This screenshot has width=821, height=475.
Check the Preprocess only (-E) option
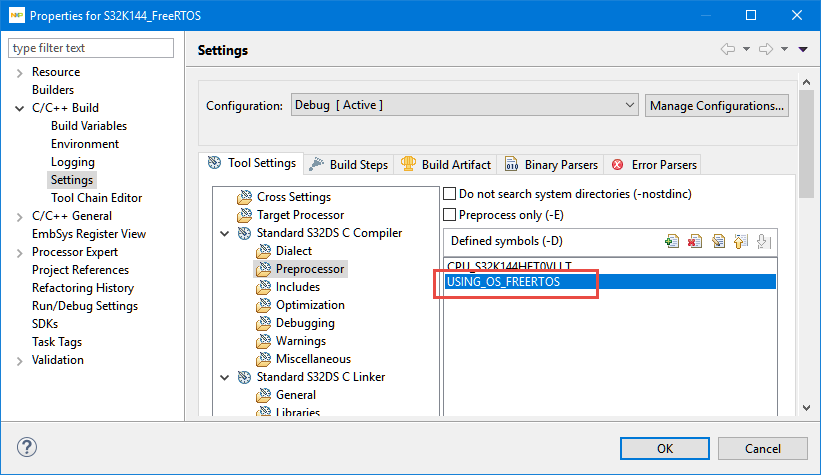450,214
